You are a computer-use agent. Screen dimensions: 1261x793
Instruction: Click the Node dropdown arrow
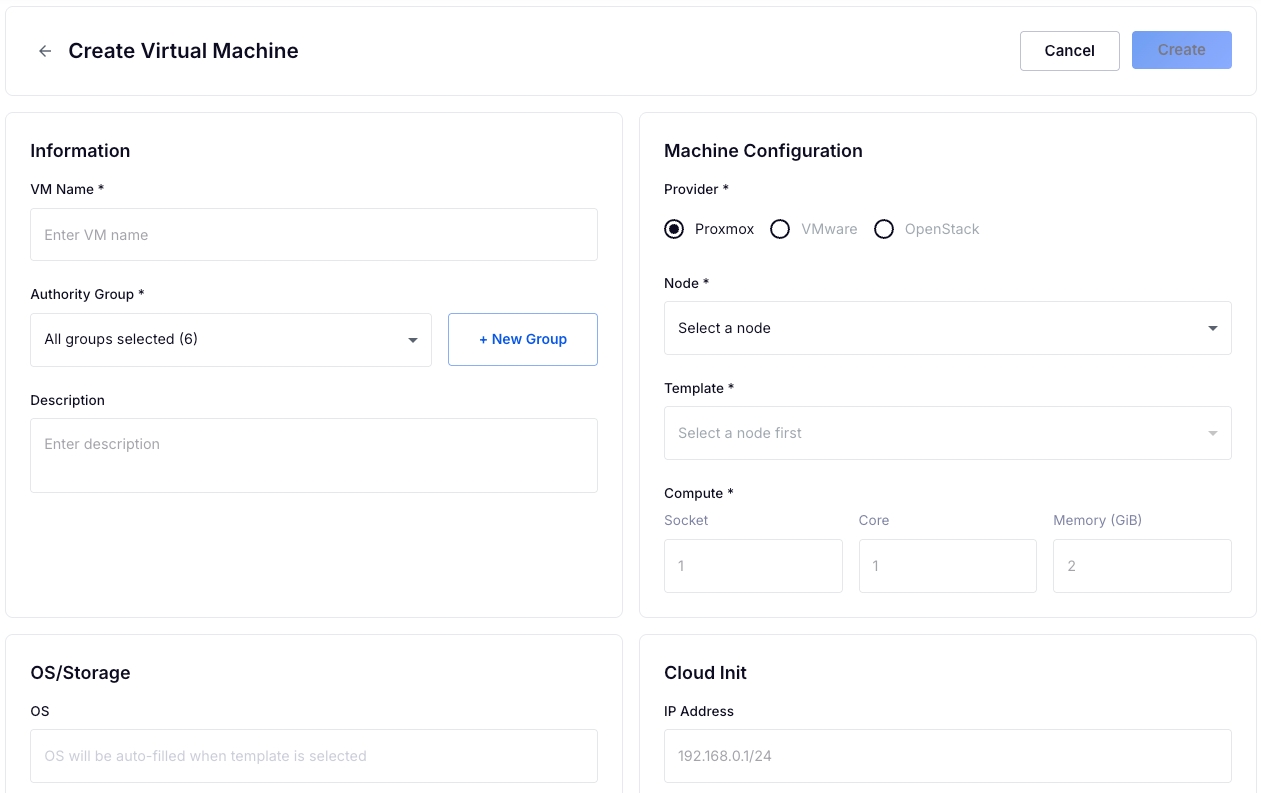(1212, 328)
